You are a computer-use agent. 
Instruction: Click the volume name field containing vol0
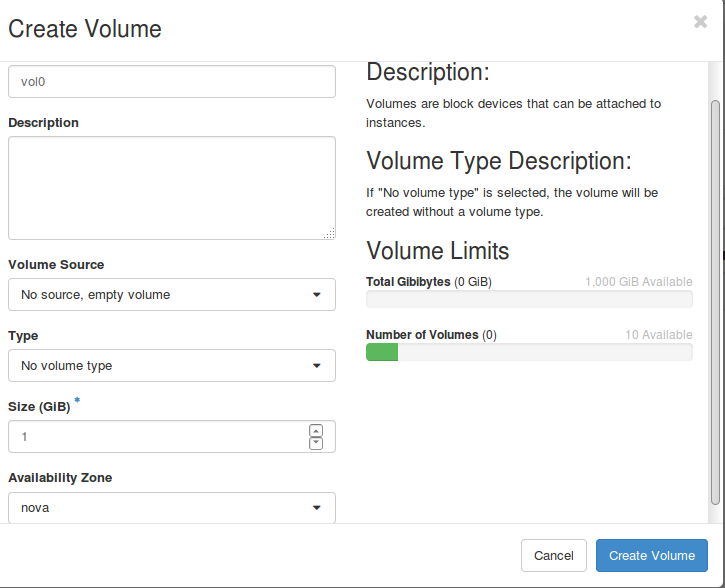click(x=172, y=81)
